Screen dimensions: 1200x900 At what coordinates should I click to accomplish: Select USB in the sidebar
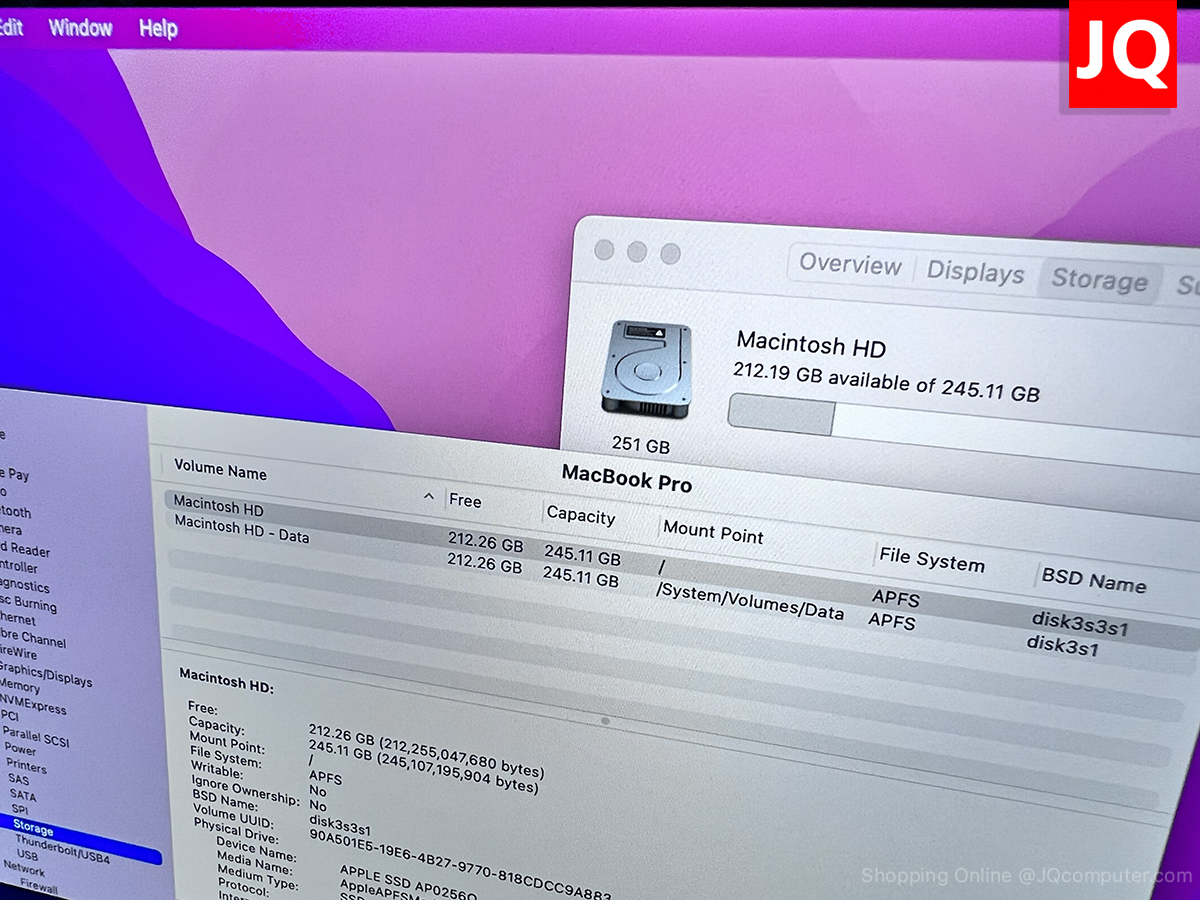coord(28,856)
